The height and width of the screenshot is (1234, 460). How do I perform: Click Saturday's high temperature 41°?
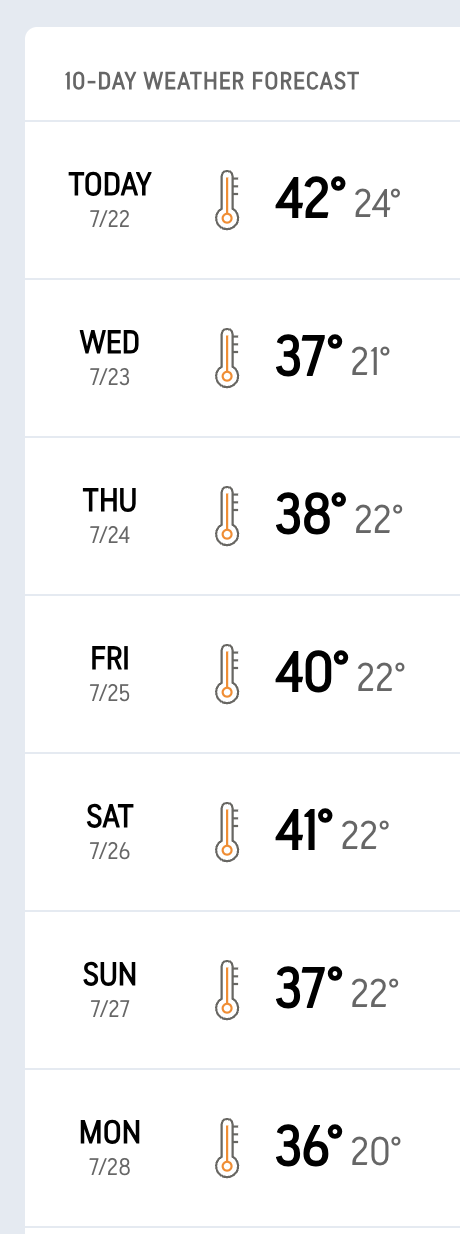click(x=304, y=831)
